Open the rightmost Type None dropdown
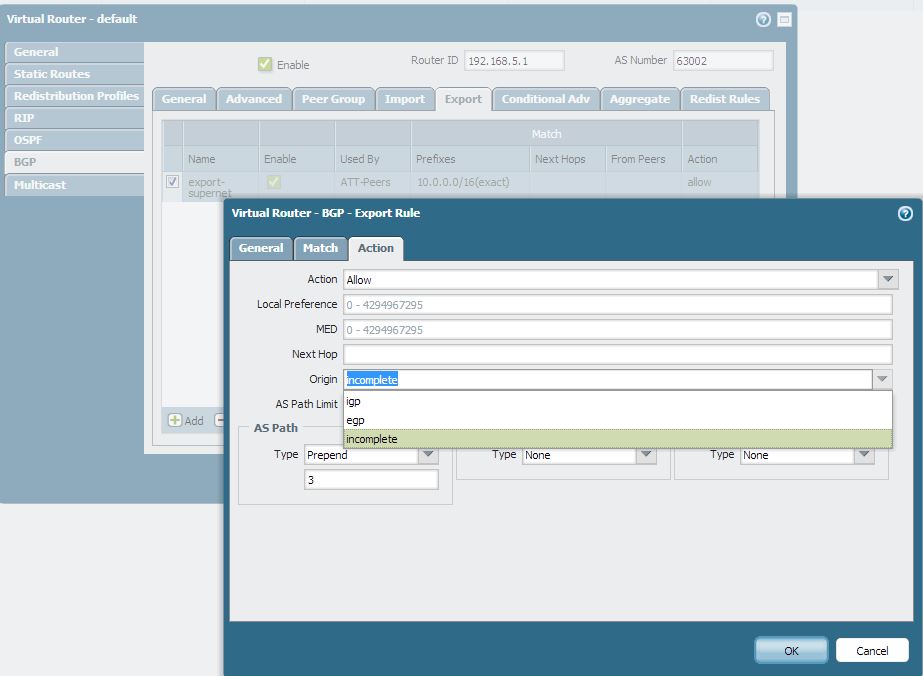This screenshot has height=676, width=923. (x=864, y=455)
